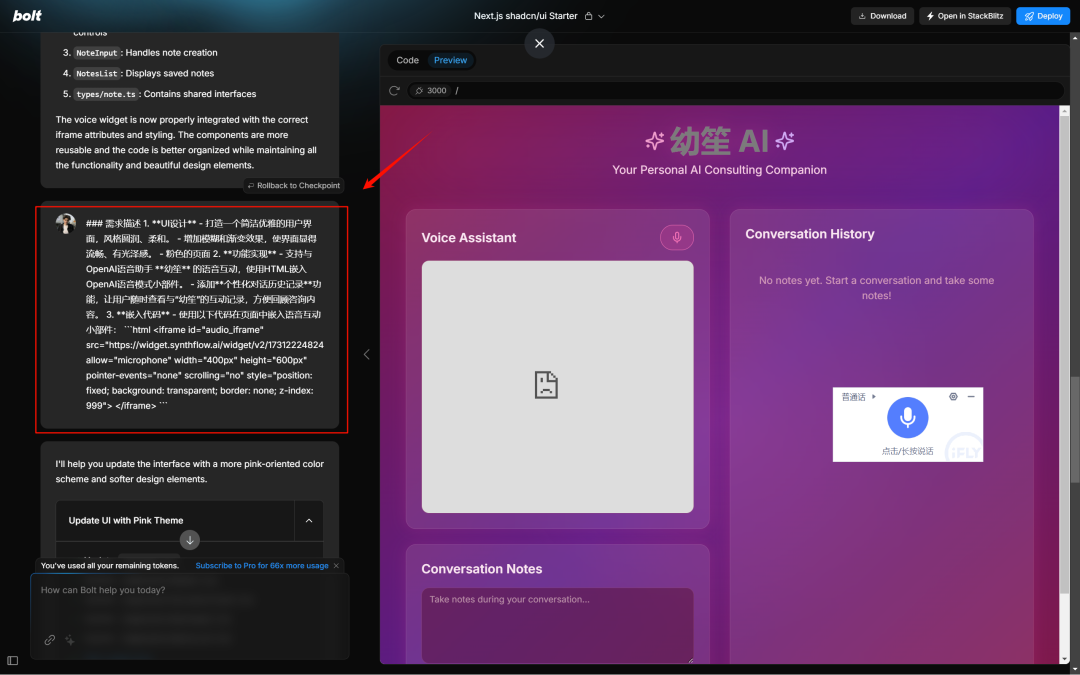The width and height of the screenshot is (1080, 675).
Task: Expand the 普通话 language selector
Action: [x=859, y=397]
